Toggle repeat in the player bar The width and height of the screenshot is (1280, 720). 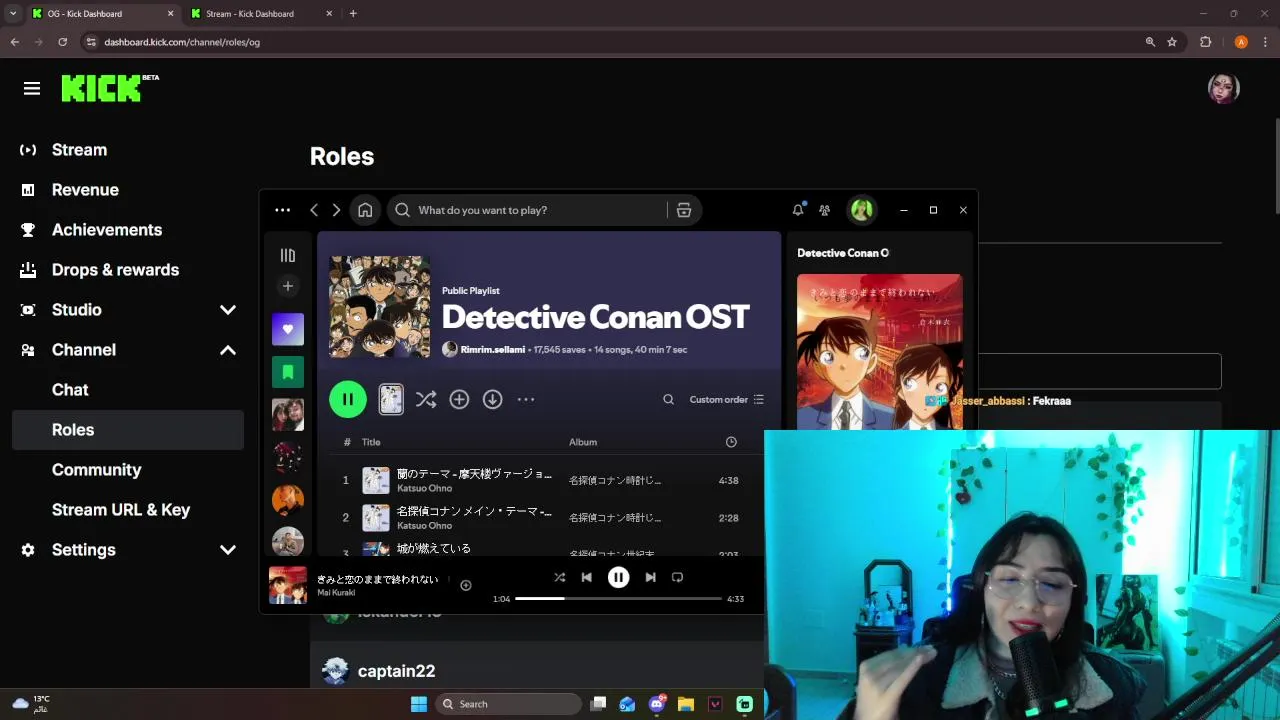click(x=677, y=577)
